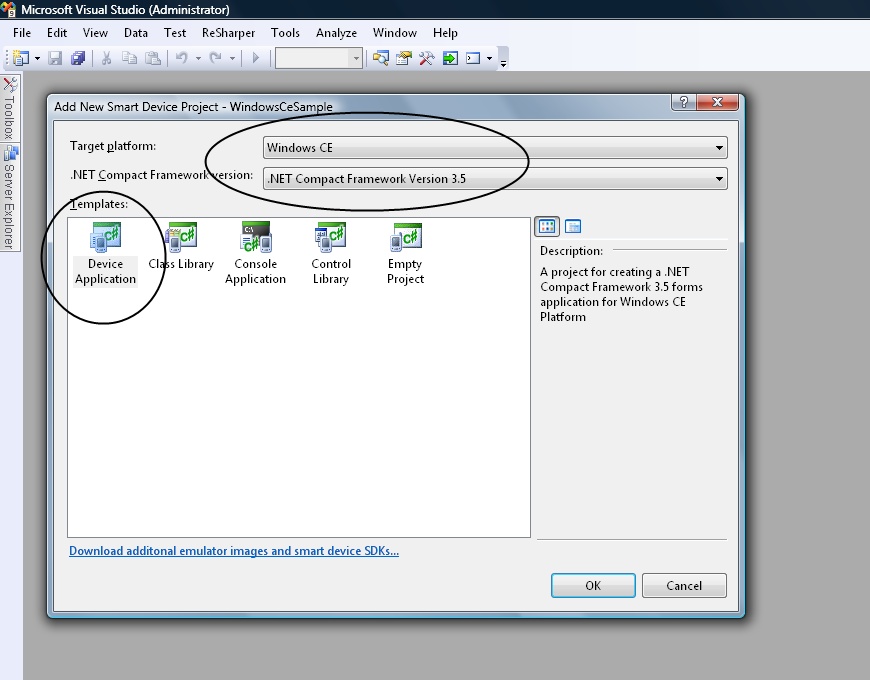Select the Class Library template
870x680 pixels.
click(x=181, y=246)
